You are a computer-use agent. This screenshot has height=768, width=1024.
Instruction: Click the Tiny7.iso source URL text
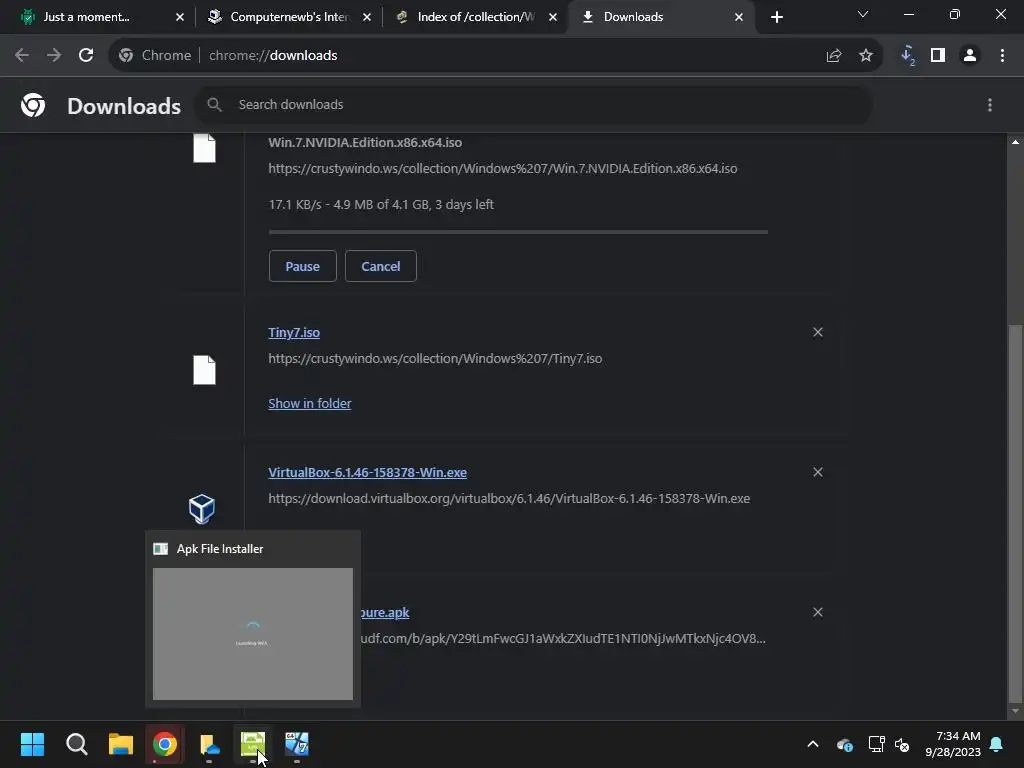coord(435,359)
